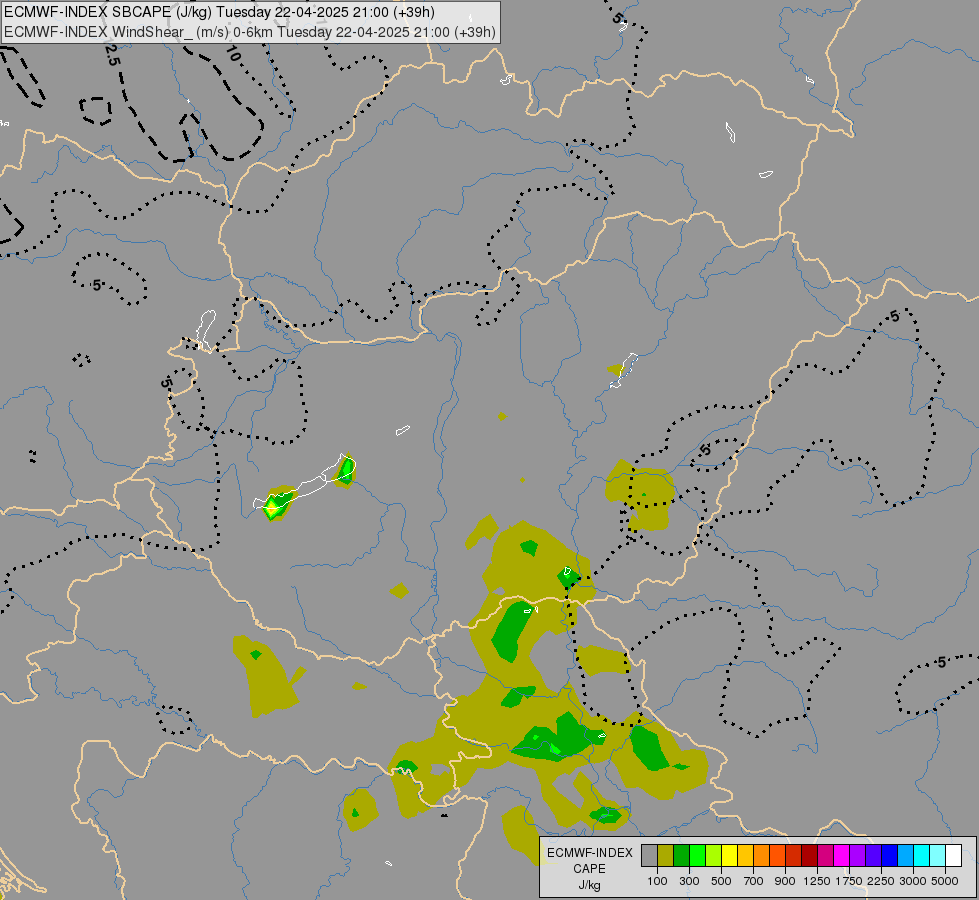
Task: Click the magenta swatch left of 1750
Action: [x=841, y=856]
